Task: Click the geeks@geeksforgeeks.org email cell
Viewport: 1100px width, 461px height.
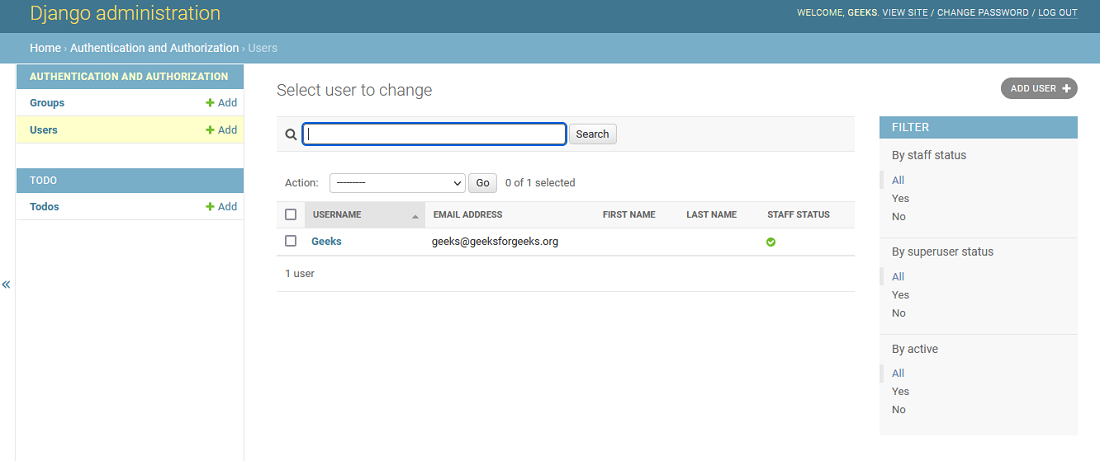Action: click(495, 241)
